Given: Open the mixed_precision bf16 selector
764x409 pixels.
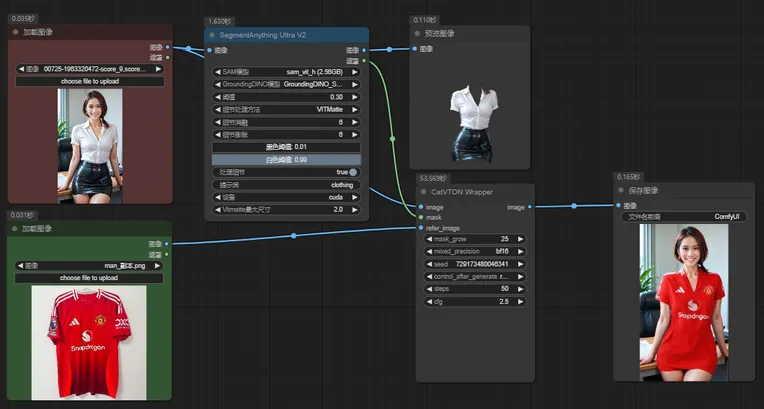Looking at the screenshot, I should (477, 251).
